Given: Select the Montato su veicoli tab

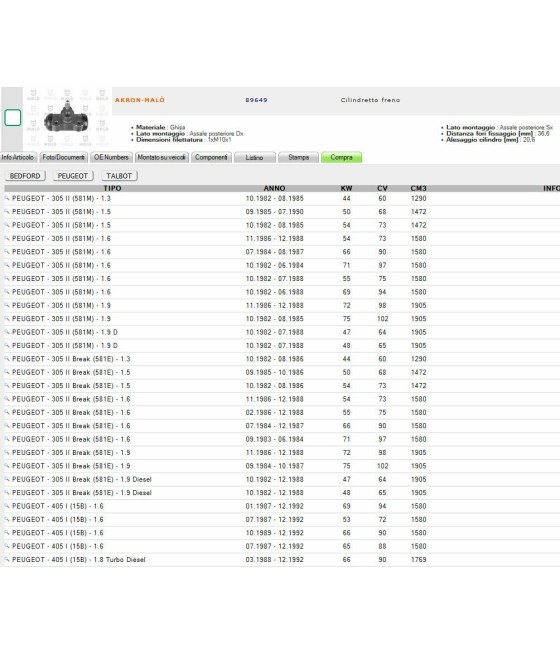Looking at the screenshot, I should [x=162, y=157].
